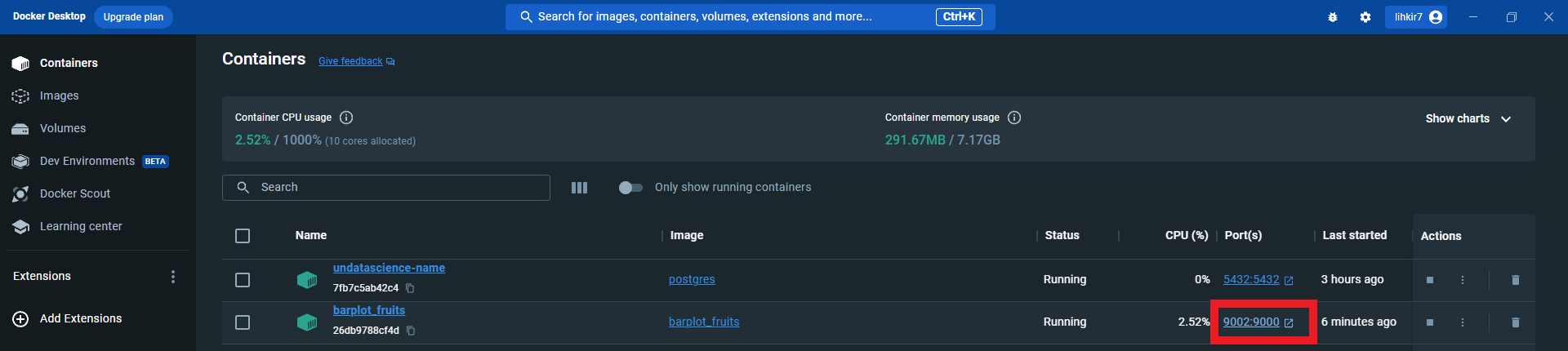Stop the barplot_fruits container
This screenshot has width=1568, height=351.
pyautogui.click(x=1430, y=322)
